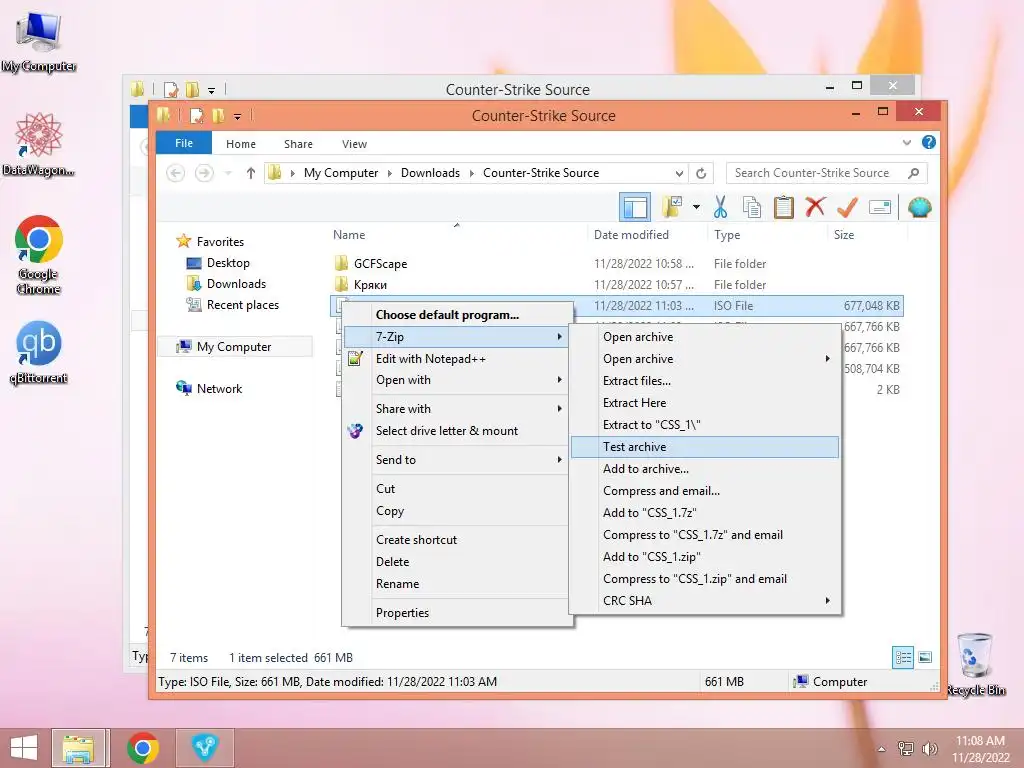Click the Chrome icon on the taskbar
The image size is (1024, 768).
tap(142, 748)
